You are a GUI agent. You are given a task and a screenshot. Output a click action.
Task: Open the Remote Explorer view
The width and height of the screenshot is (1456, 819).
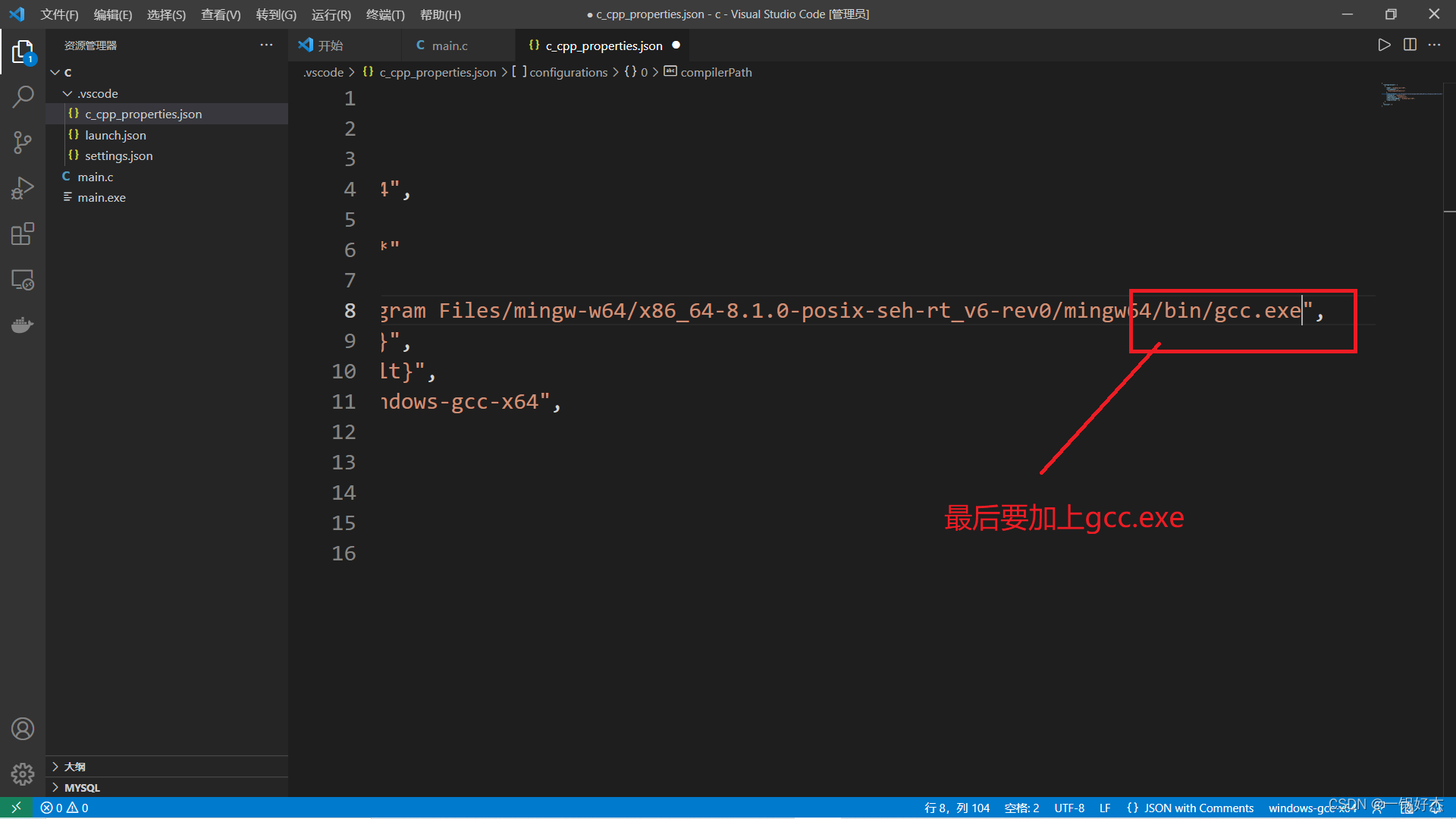click(x=23, y=280)
